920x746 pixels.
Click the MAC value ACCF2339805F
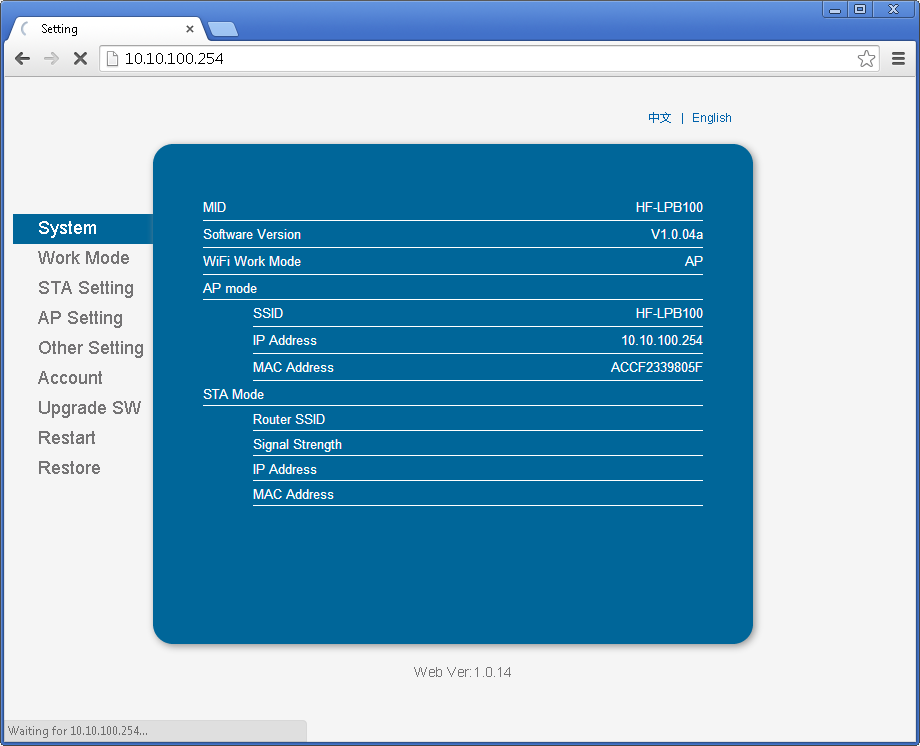[x=657, y=367]
